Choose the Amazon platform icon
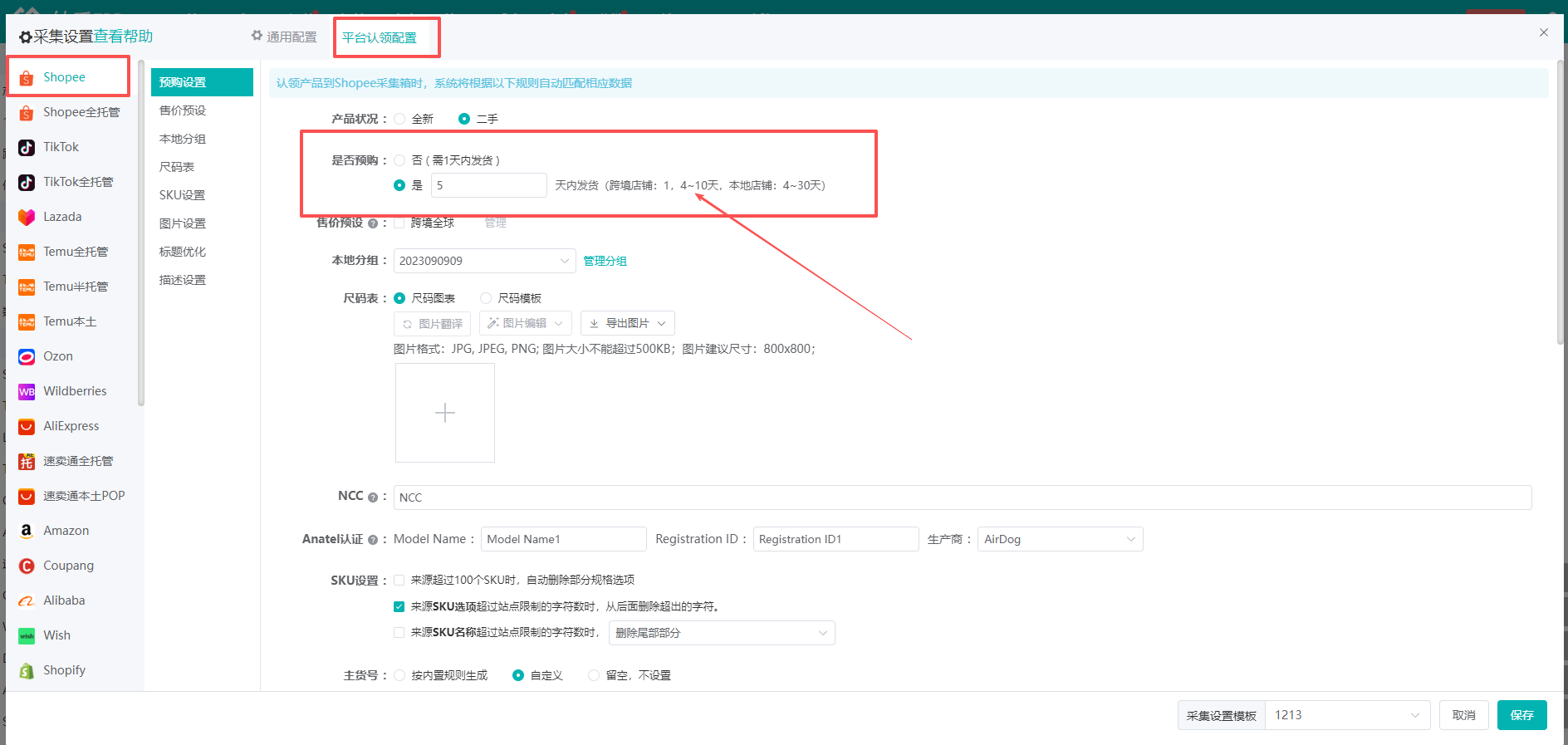Image resolution: width=1568 pixels, height=745 pixels. [27, 532]
